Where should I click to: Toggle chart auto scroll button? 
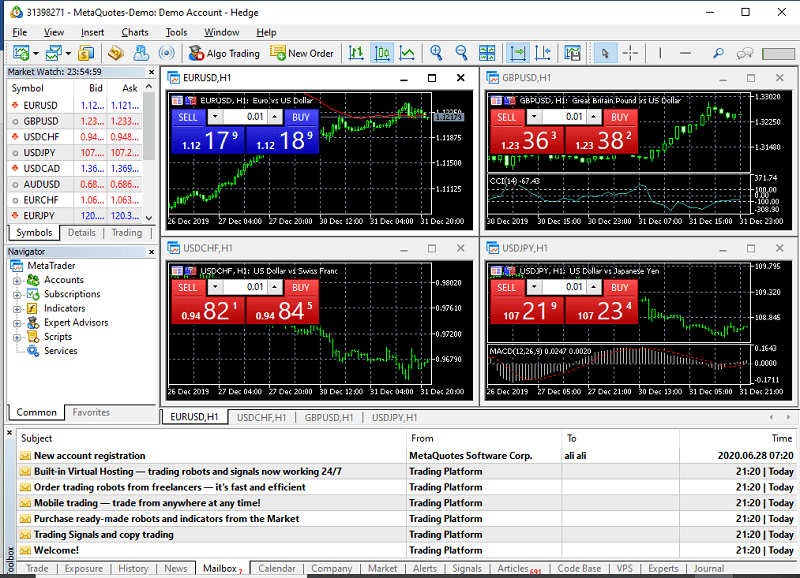(517, 53)
